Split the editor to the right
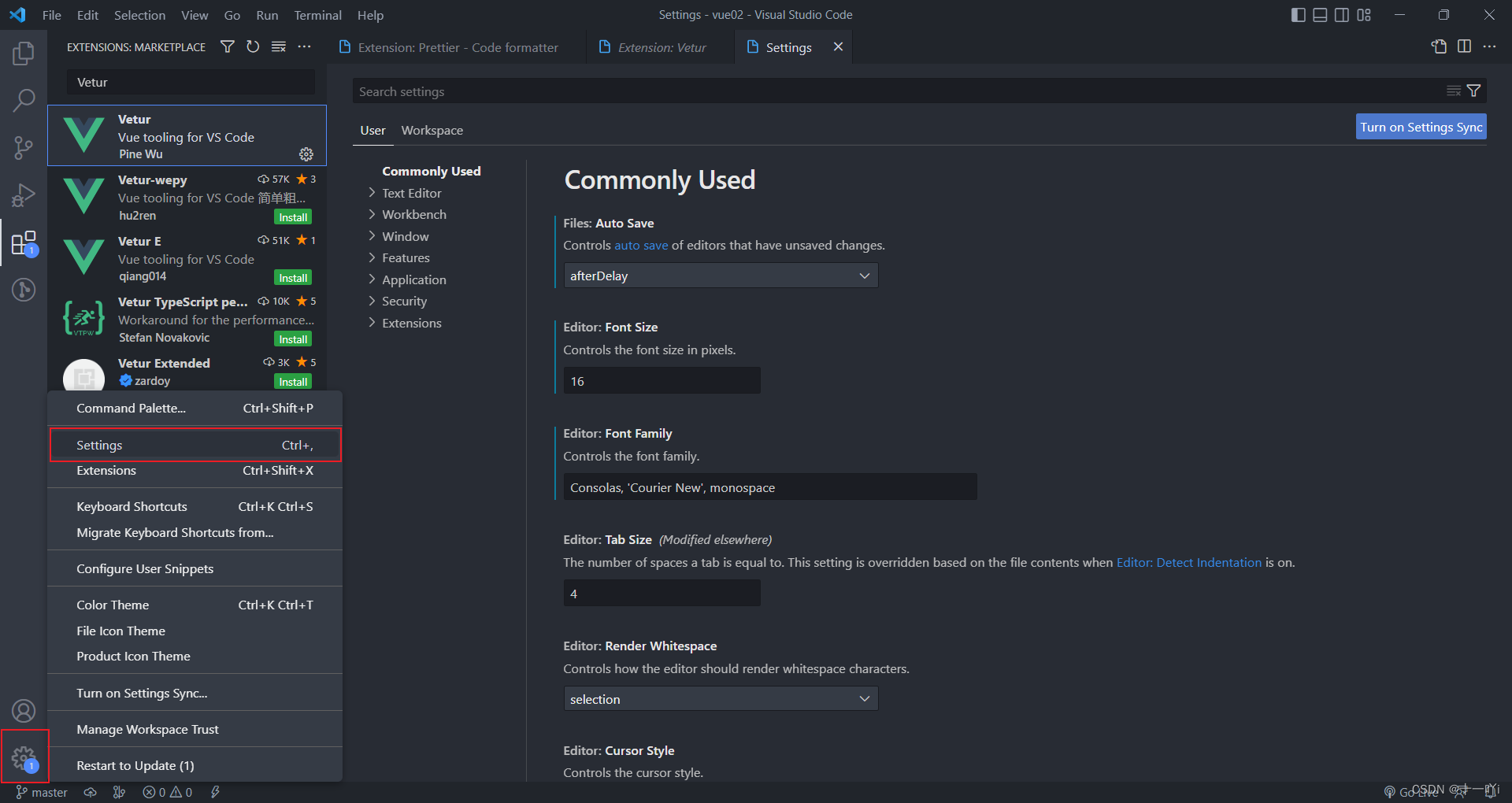Screen dimensions: 1512x803 tap(1464, 46)
